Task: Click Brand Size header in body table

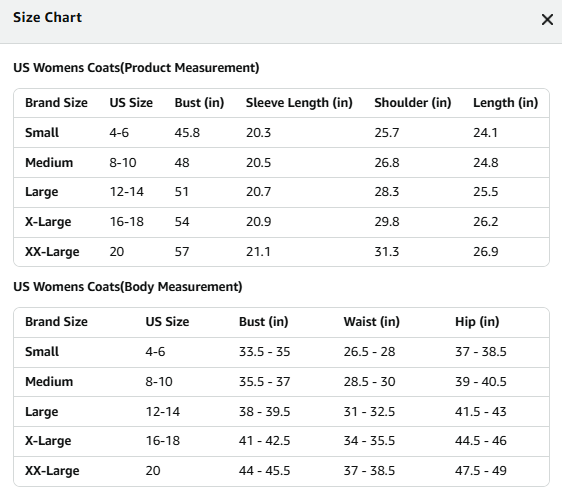Action: point(56,322)
